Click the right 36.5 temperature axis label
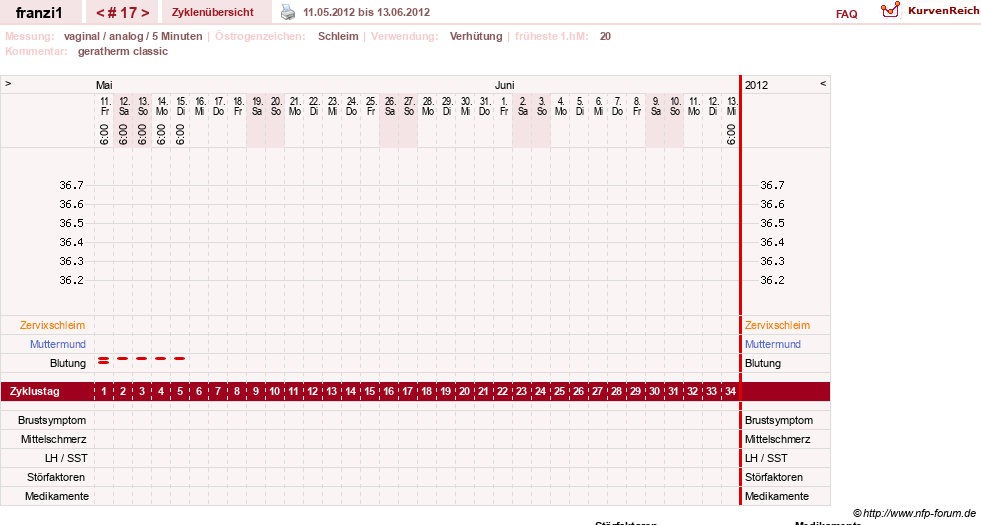The height and width of the screenshot is (525, 981). coord(772,223)
